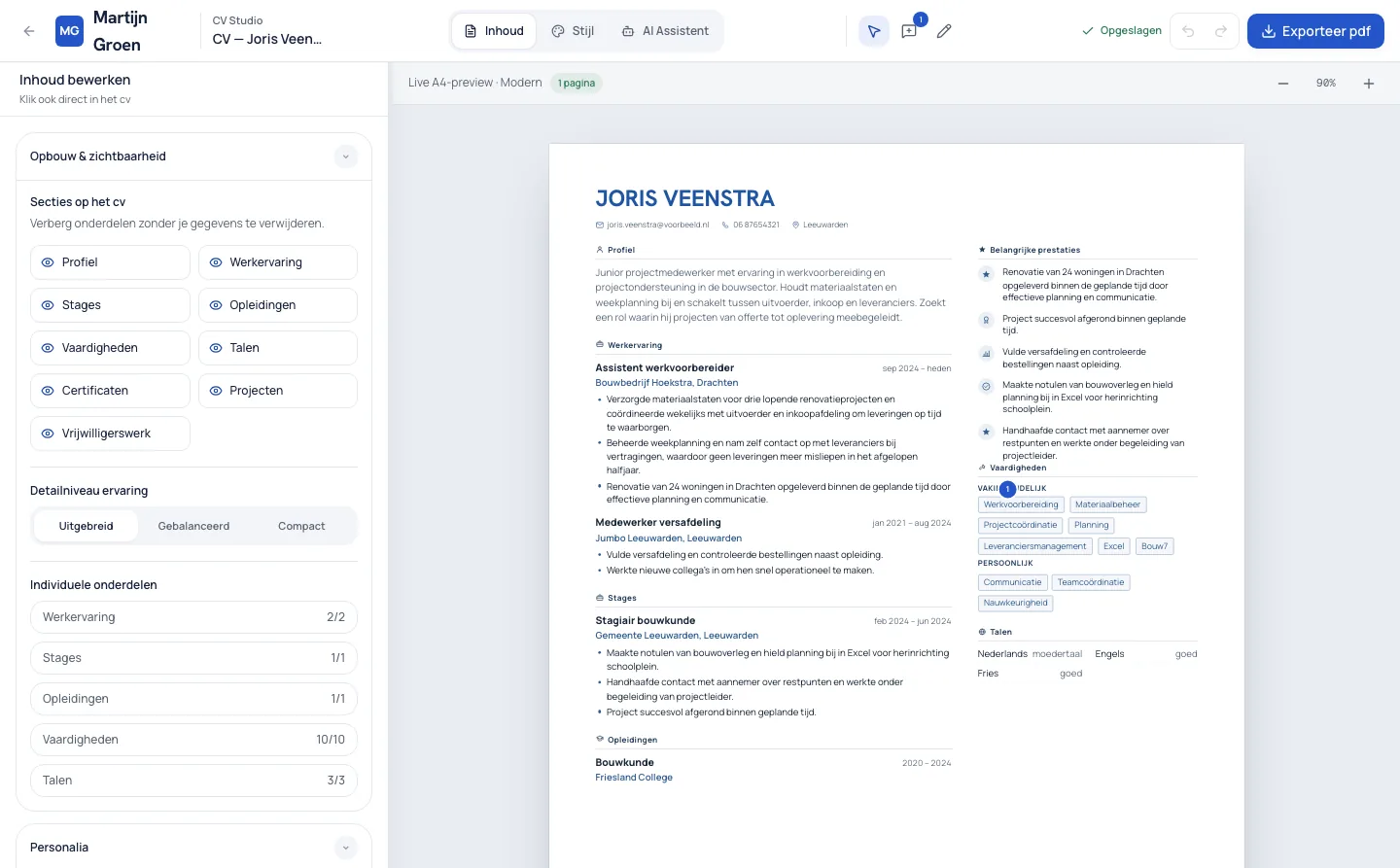Activate the pencil edit tool
This screenshot has width=1400, height=868.
coord(944,31)
